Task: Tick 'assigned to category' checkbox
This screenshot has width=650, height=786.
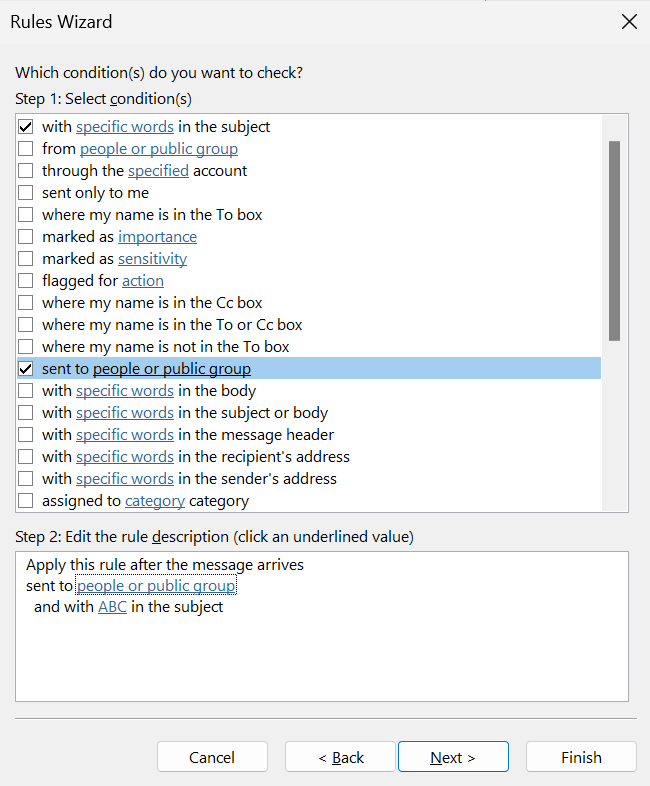Action: pos(26,501)
